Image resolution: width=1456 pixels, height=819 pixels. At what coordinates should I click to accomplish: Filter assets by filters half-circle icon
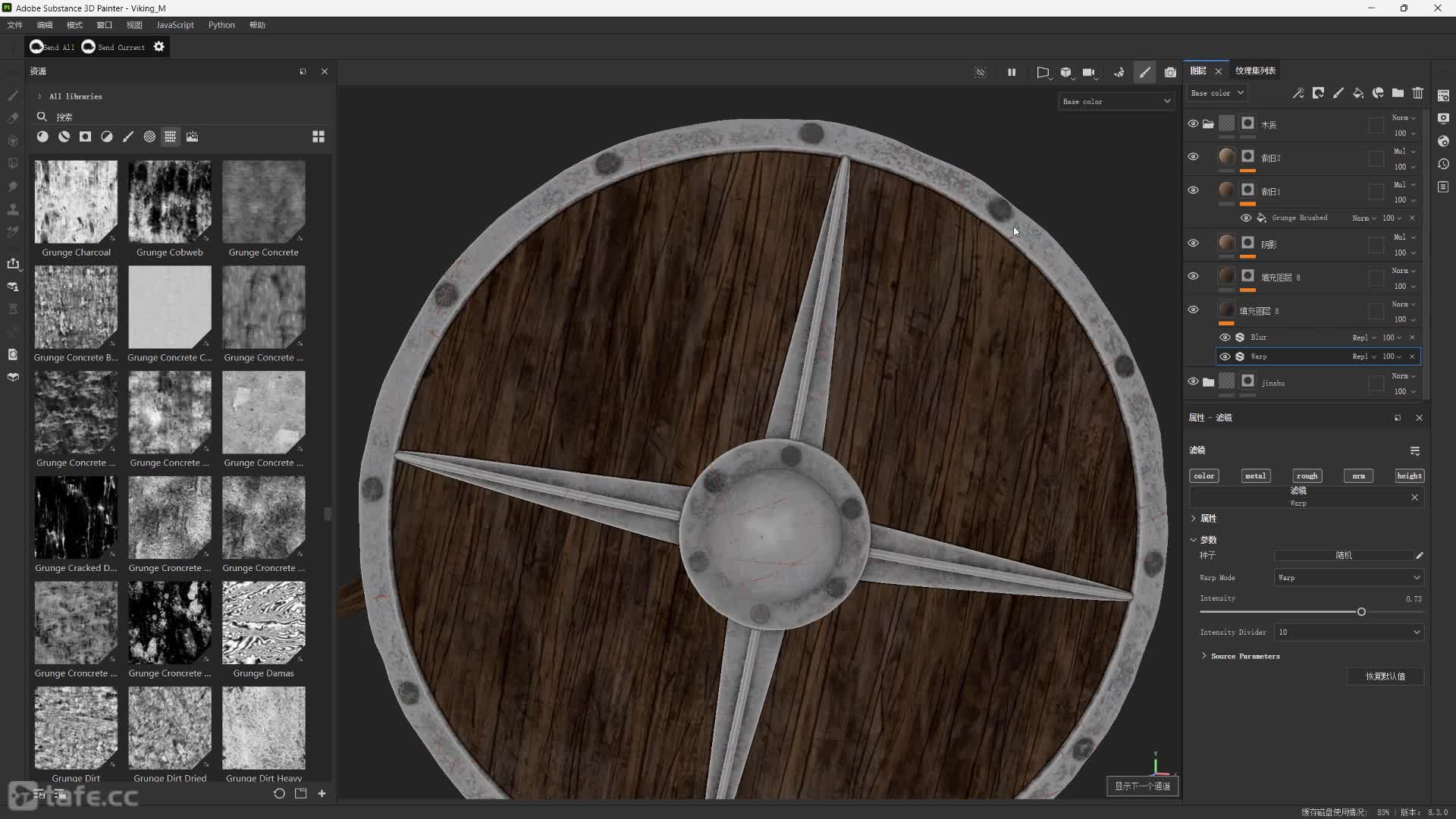(107, 136)
